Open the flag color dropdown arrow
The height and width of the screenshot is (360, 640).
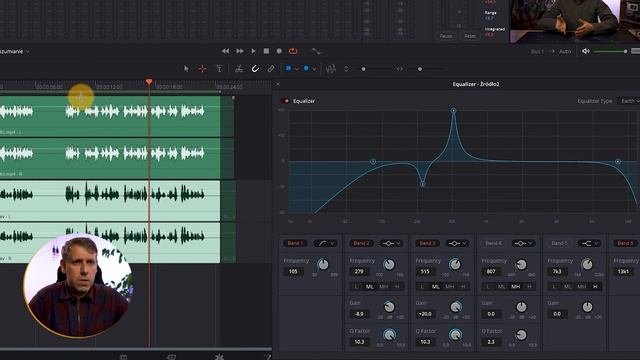click(x=296, y=69)
